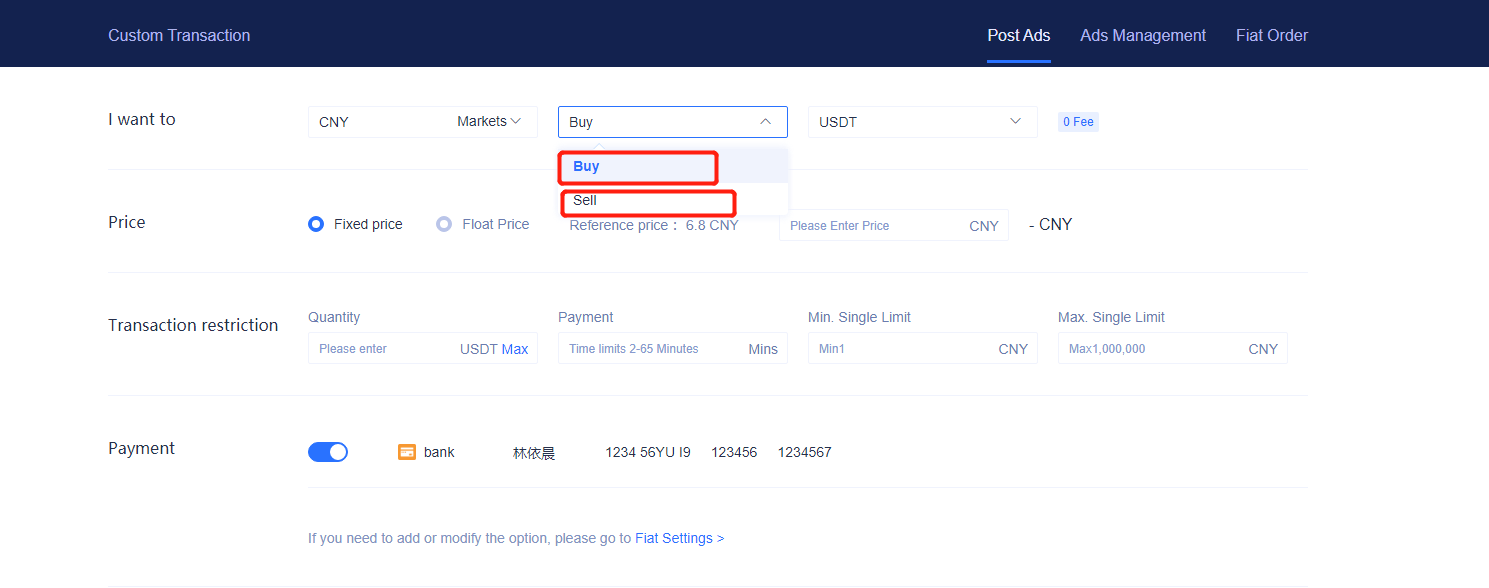This screenshot has height=588, width=1489.
Task: Click the Payment section label
Action: [x=142, y=448]
